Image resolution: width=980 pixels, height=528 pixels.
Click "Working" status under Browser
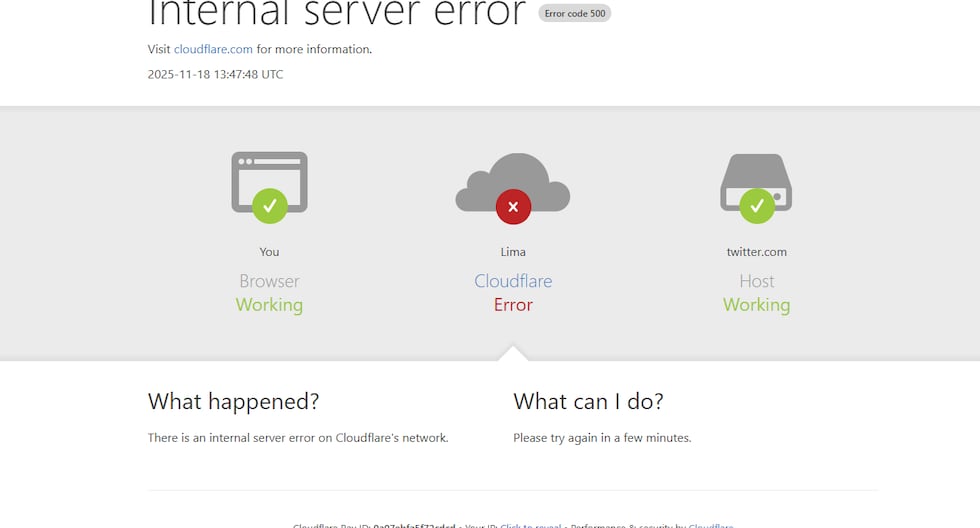pyautogui.click(x=269, y=305)
